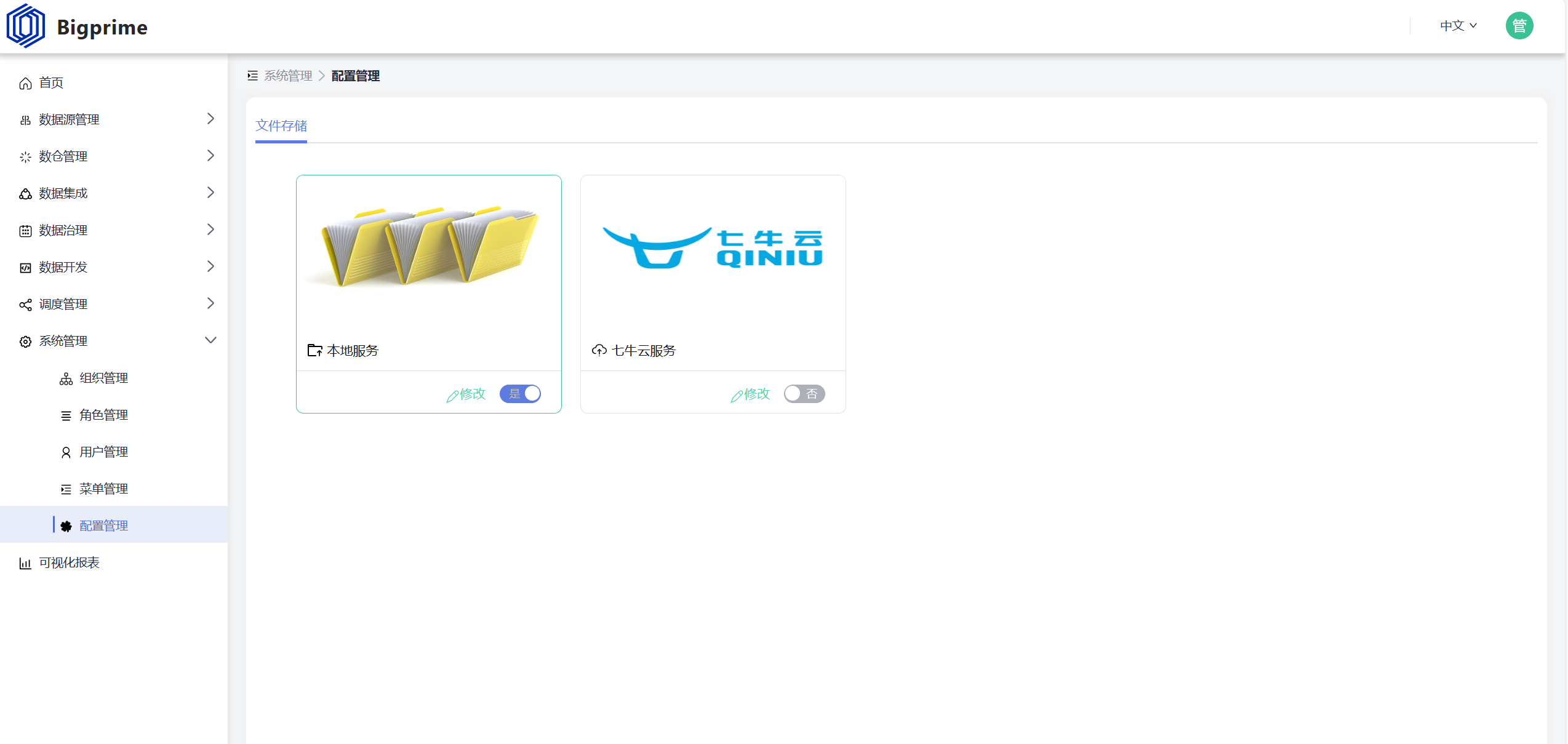Screen dimensions: 1568x744
Task: Click the 数据集成 menu label
Action: tap(63, 193)
